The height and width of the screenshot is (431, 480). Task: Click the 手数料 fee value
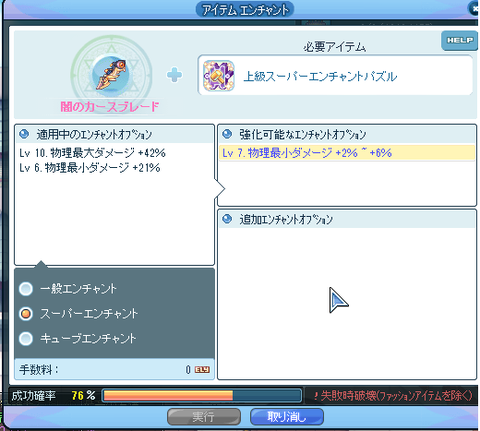(x=188, y=370)
